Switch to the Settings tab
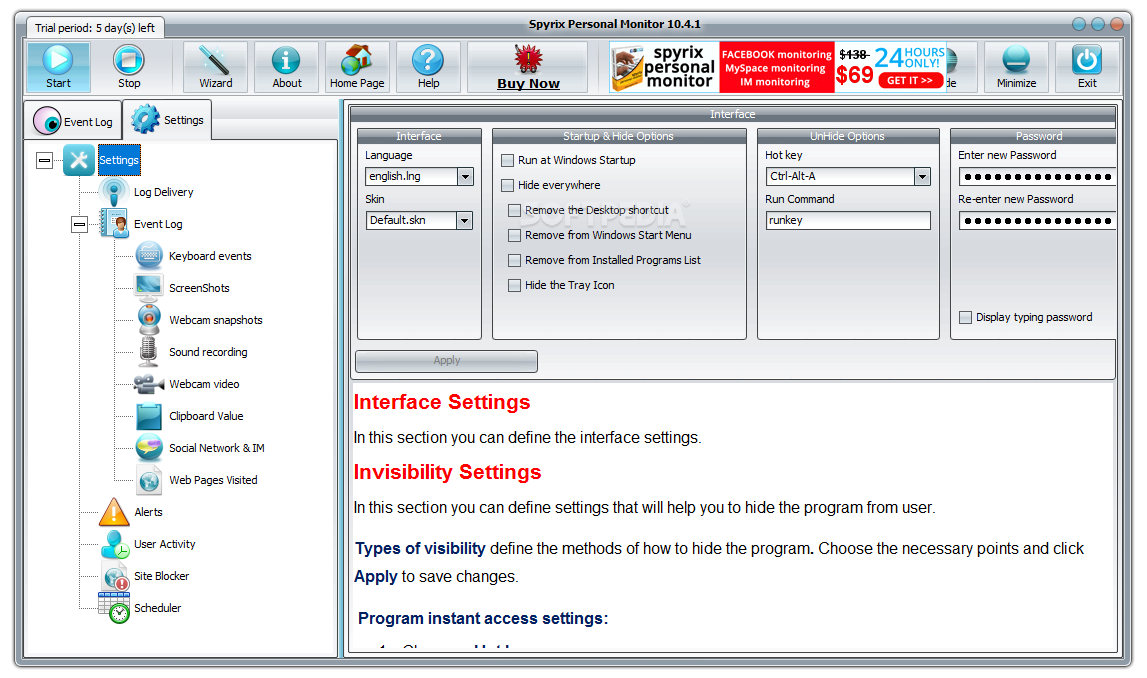 (x=168, y=119)
